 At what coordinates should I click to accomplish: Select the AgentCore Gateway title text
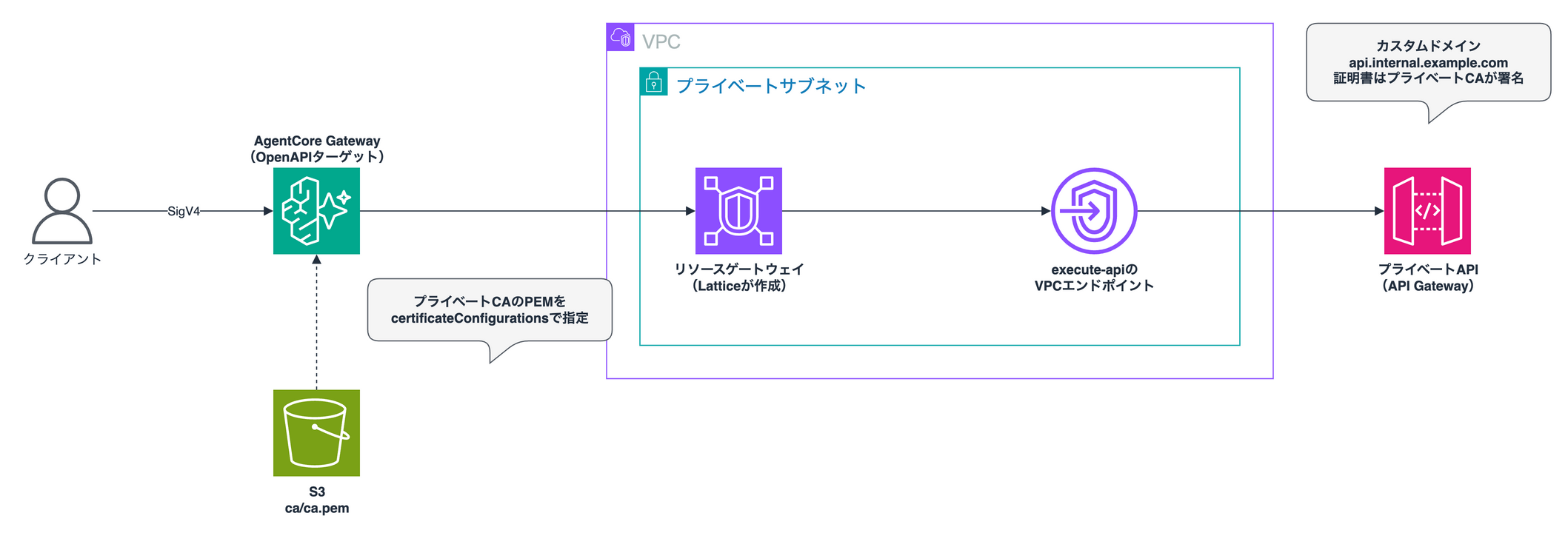click(317, 149)
